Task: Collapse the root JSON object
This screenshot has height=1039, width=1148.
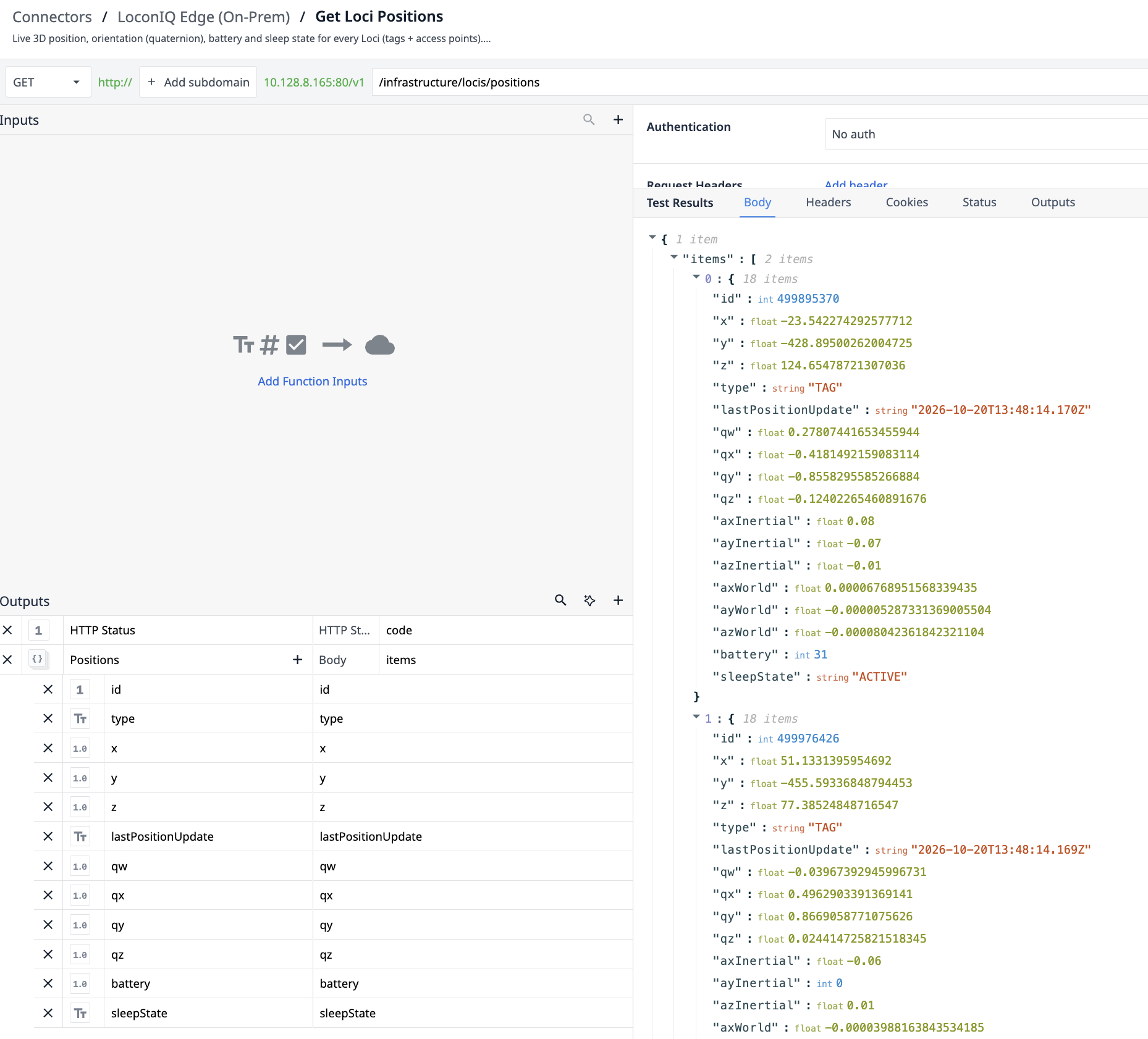Action: coord(652,238)
